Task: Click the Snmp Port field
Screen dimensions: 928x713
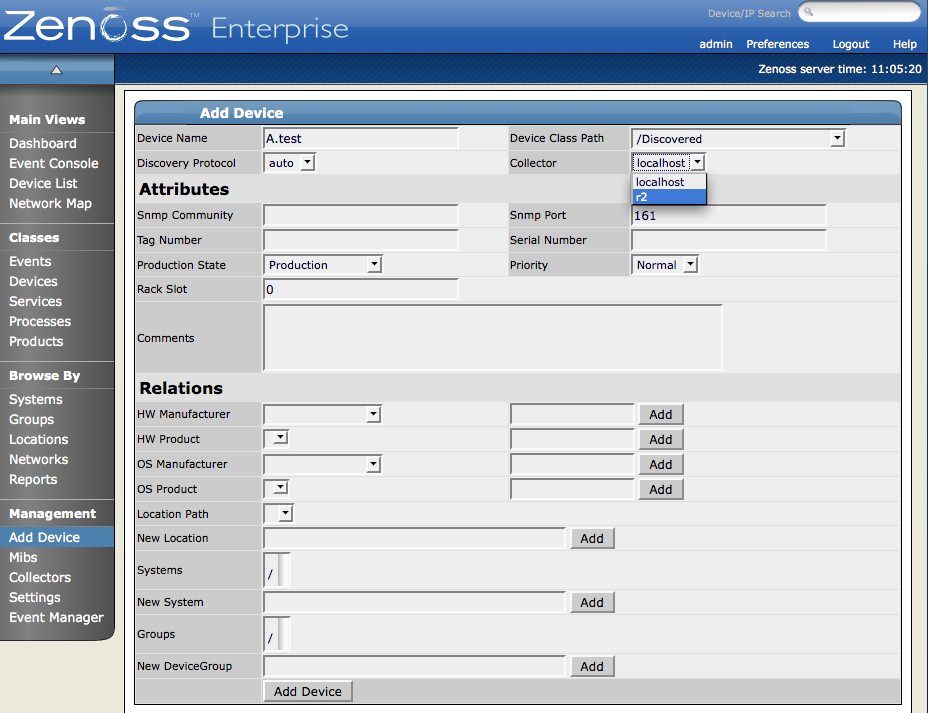Action: [x=729, y=215]
